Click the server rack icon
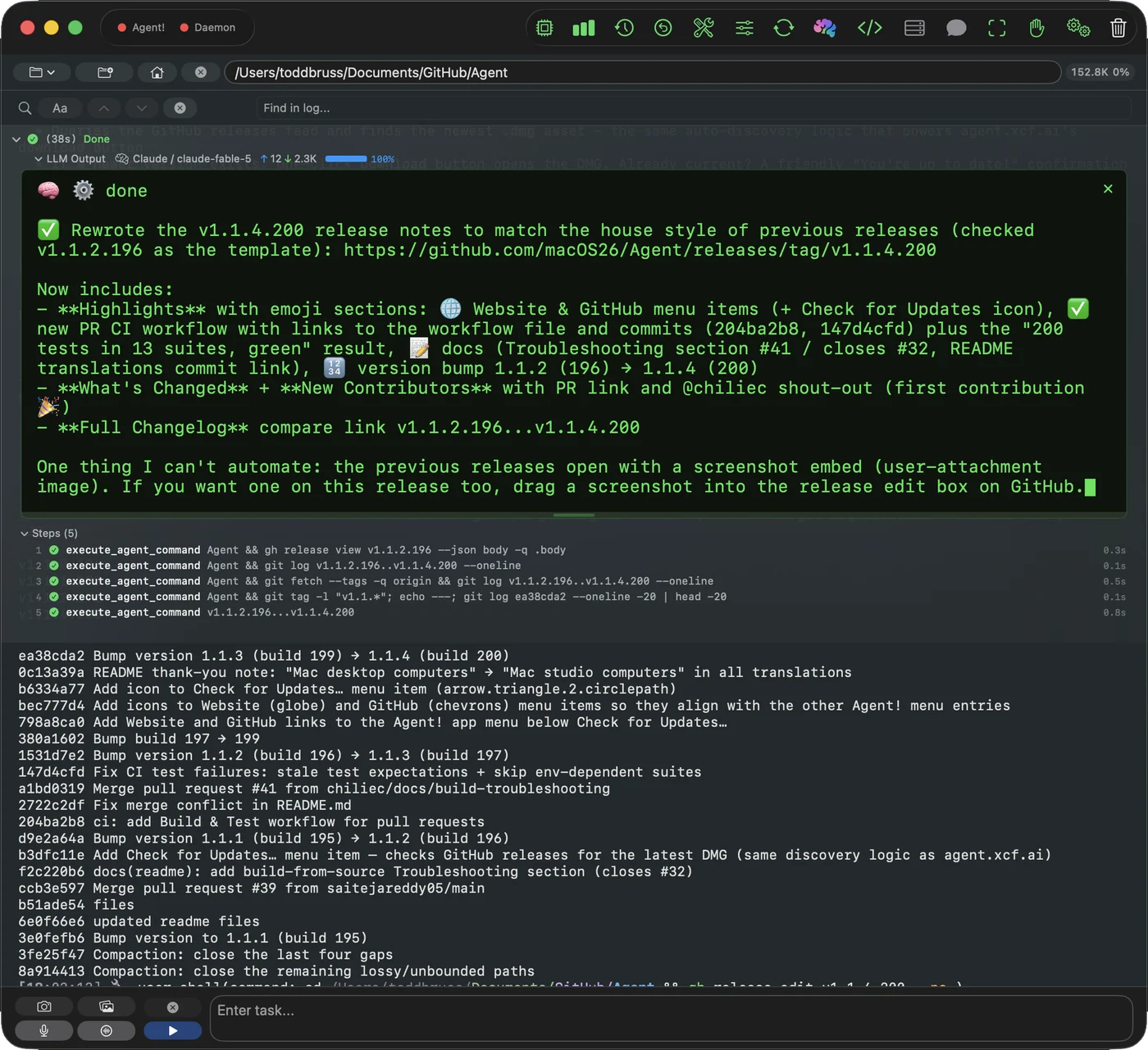This screenshot has height=1050, width=1148. 914,28
